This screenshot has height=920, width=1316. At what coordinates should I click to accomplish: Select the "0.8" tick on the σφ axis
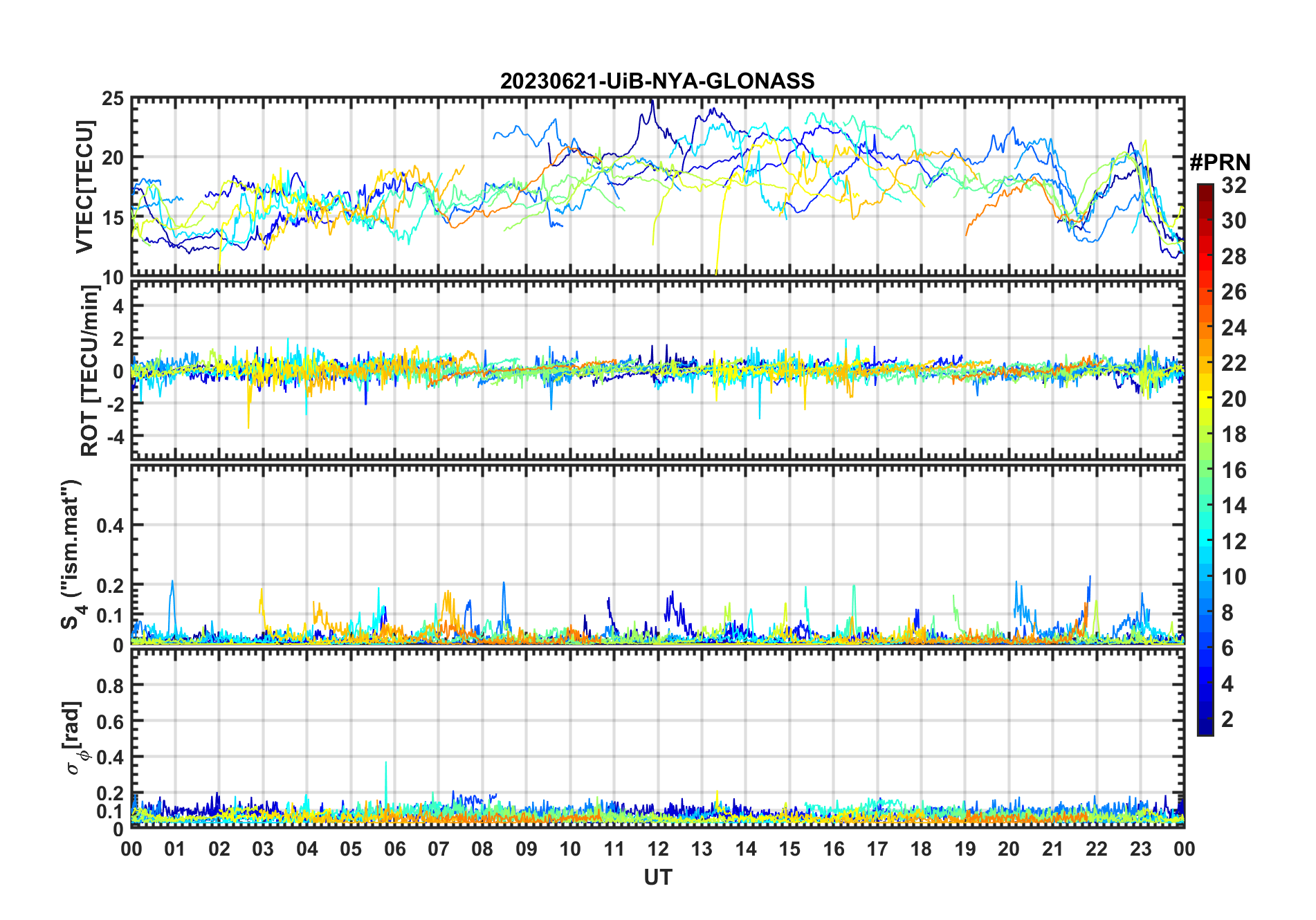(x=110, y=686)
